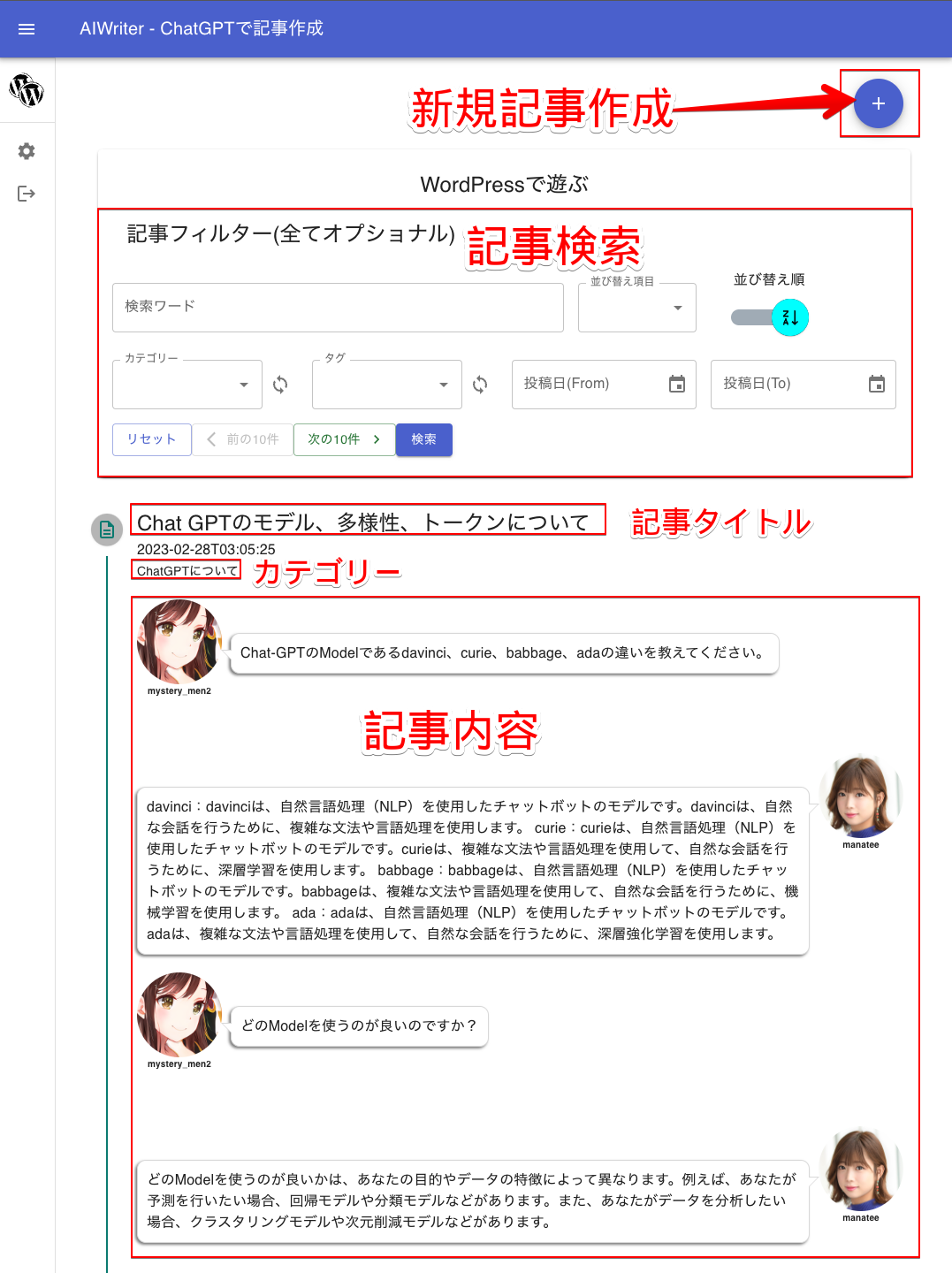Screen dimensions: 952x1273
Task: Click the 投稿日(From) date field
Action: pyautogui.click(x=604, y=385)
